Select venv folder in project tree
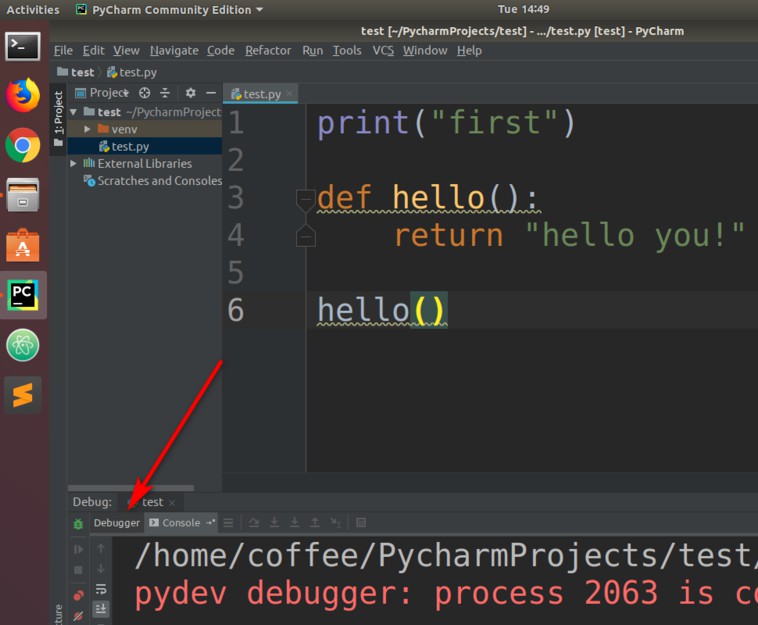The width and height of the screenshot is (758, 625). click(x=144, y=129)
